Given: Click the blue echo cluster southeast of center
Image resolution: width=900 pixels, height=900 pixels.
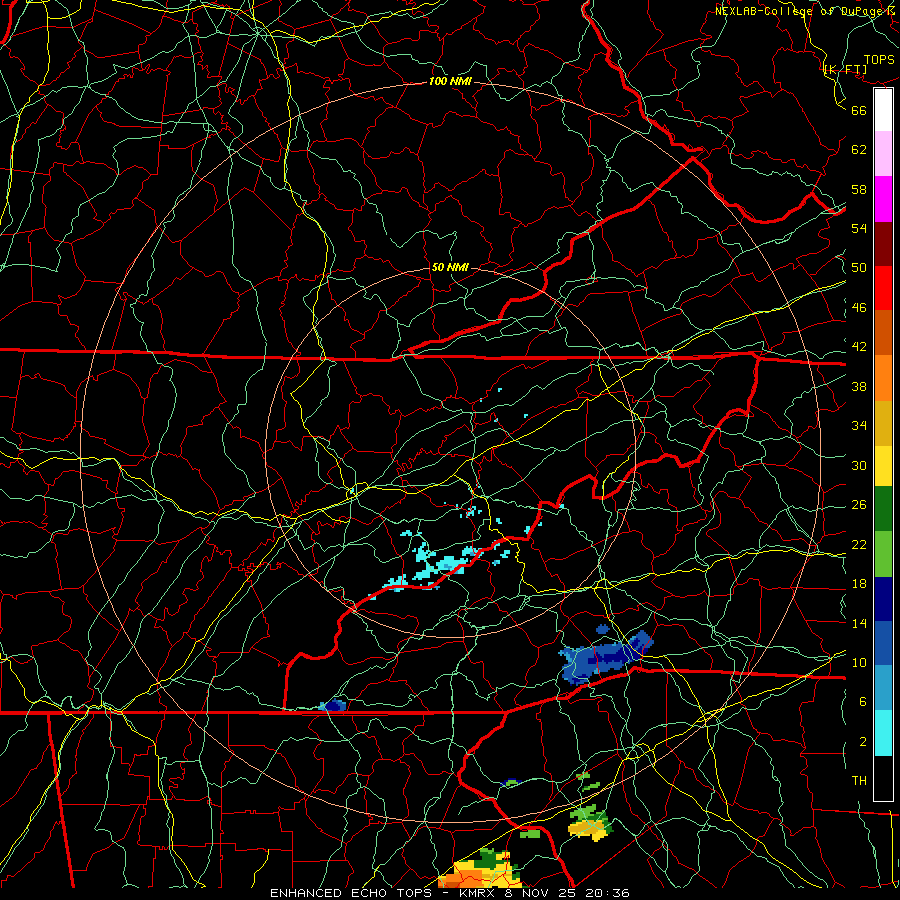Looking at the screenshot, I should point(606,657).
